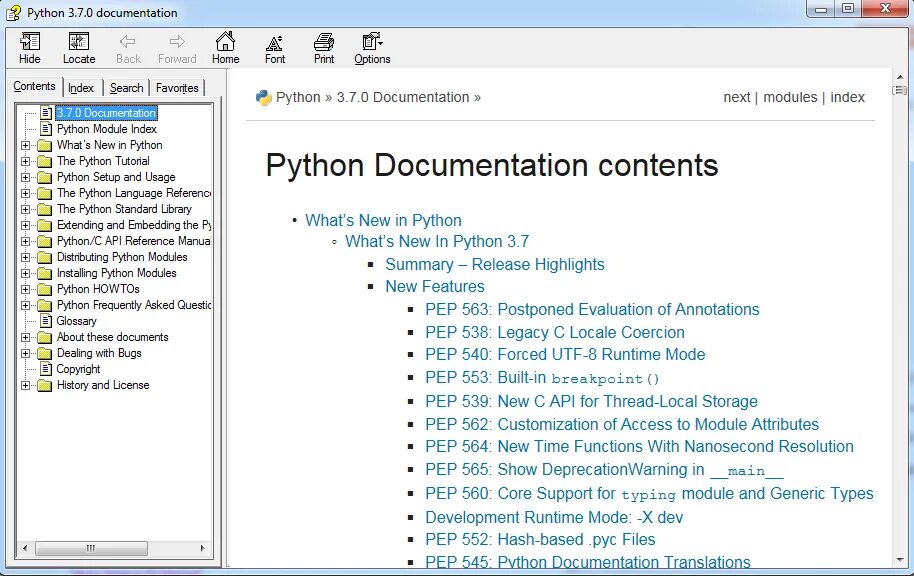Select 'Python Module Index' tree entry
This screenshot has width=914, height=576.
pos(107,129)
